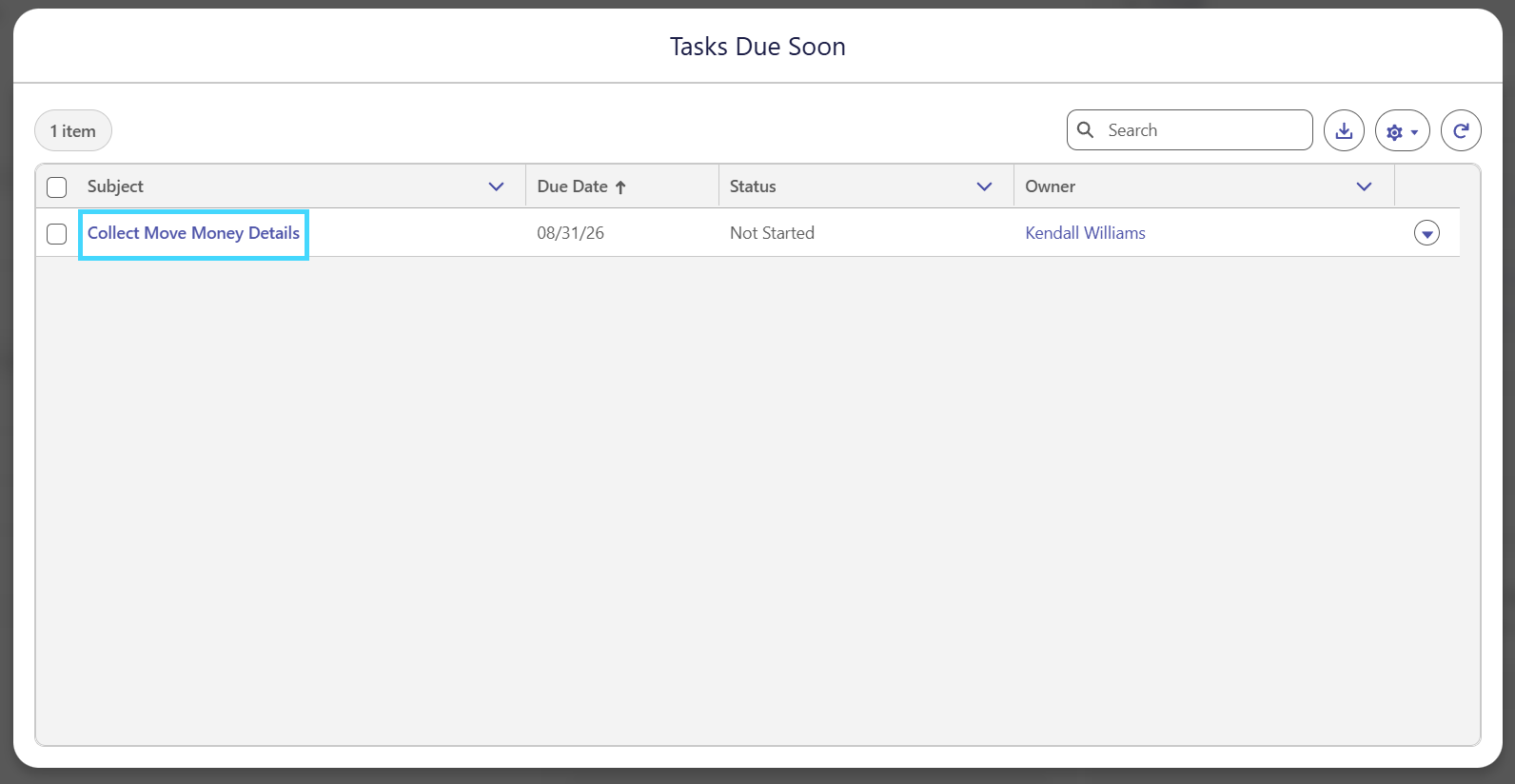Click the search magnifier icon

click(x=1085, y=129)
